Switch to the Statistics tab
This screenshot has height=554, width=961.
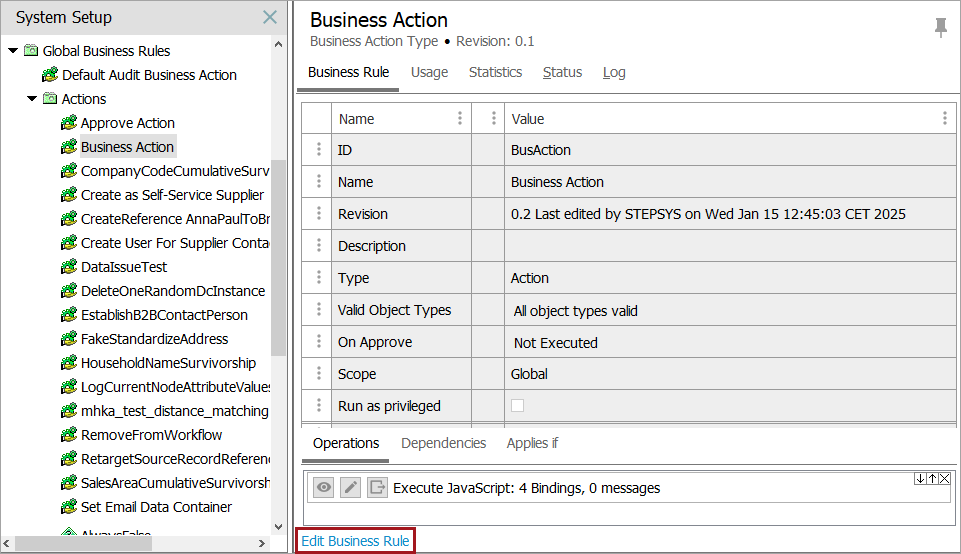point(495,72)
